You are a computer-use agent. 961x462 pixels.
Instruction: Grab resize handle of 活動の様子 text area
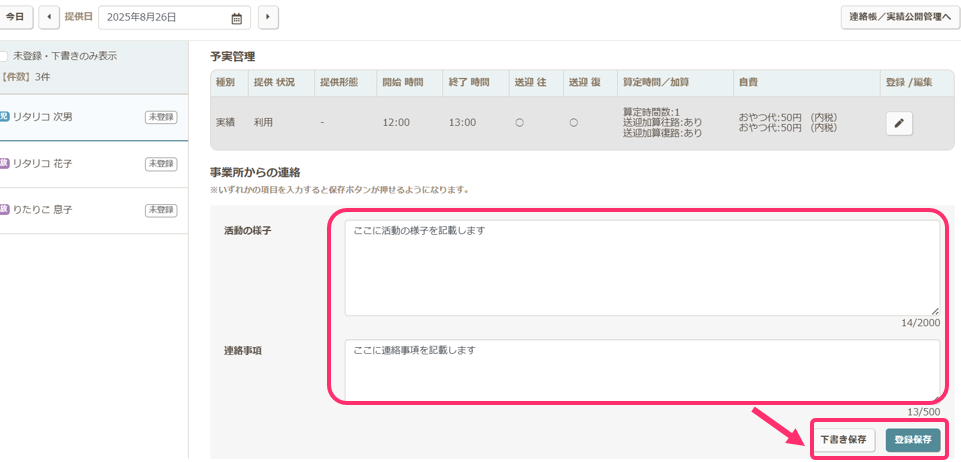[935, 311]
